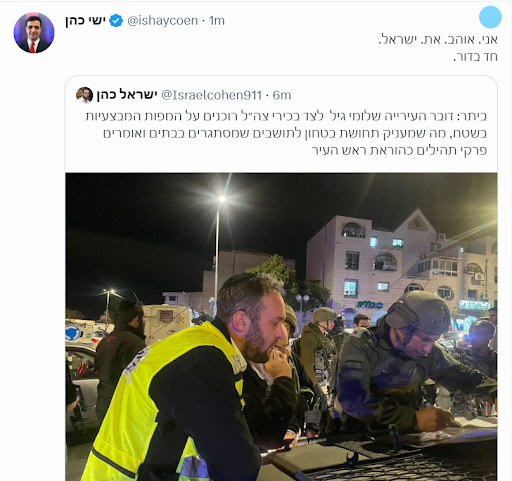Click the blue verified badge icon
Viewport: 512px width, 481px height.
coord(116,21)
